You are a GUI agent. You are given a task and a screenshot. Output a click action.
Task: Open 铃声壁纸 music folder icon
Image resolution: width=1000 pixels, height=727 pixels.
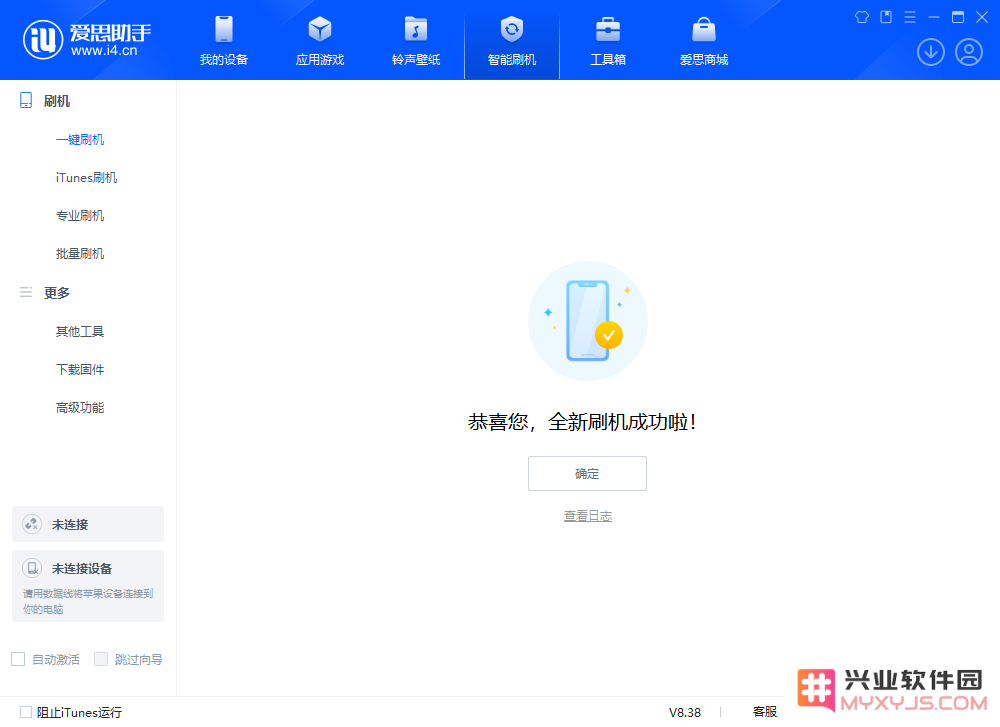[x=416, y=29]
